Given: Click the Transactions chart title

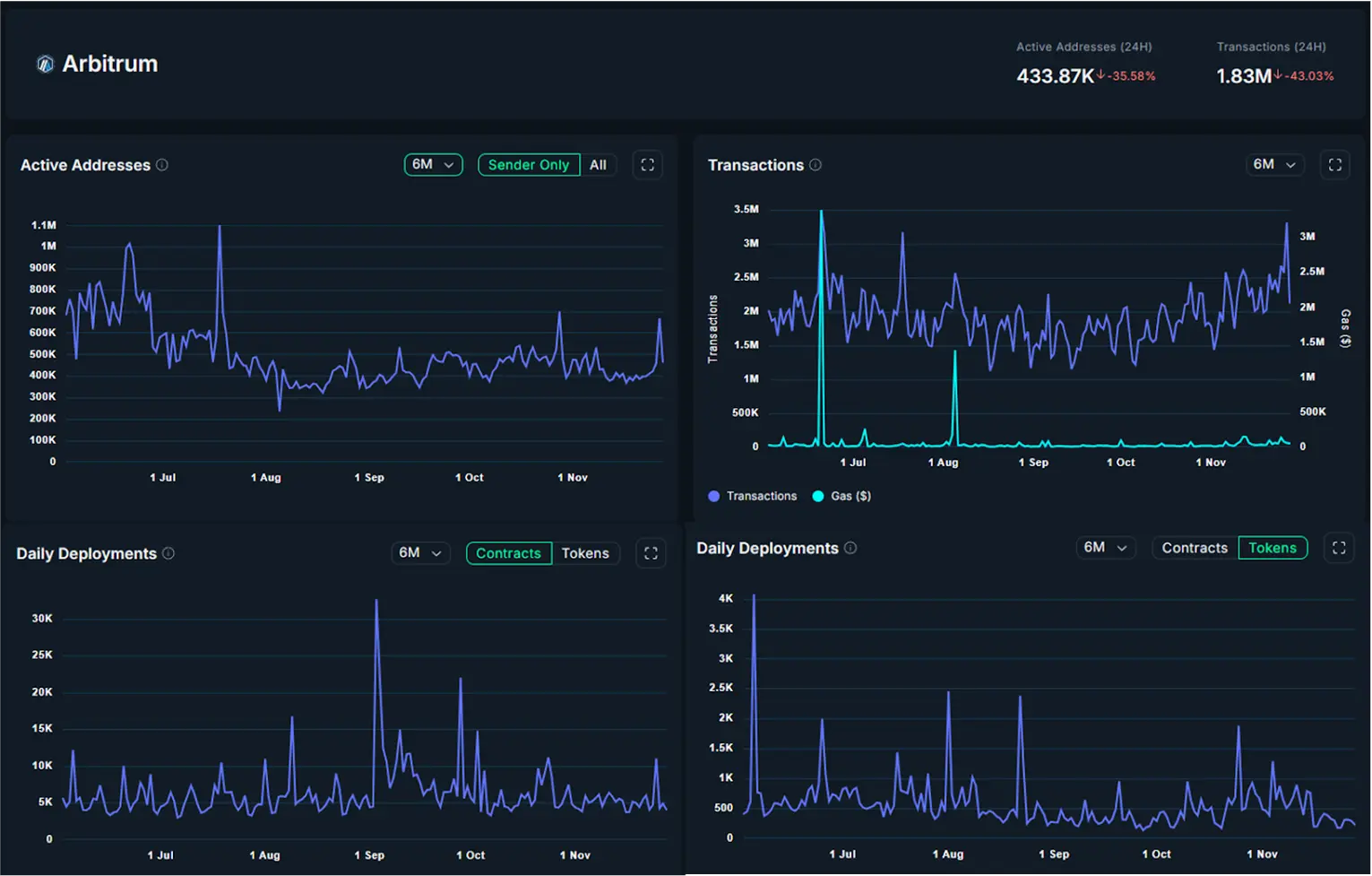Looking at the screenshot, I should [755, 165].
